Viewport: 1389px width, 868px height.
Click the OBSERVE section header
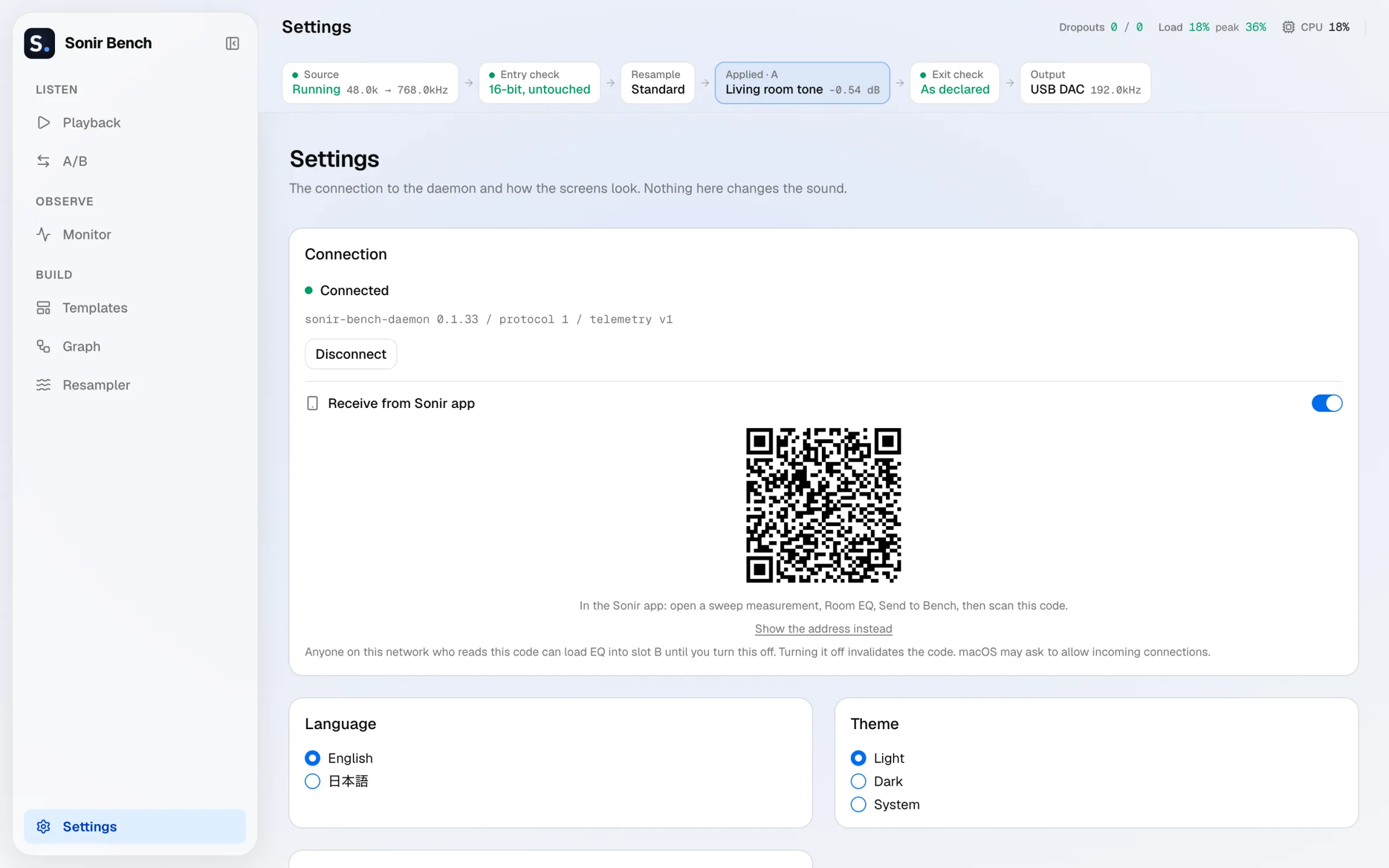click(64, 201)
